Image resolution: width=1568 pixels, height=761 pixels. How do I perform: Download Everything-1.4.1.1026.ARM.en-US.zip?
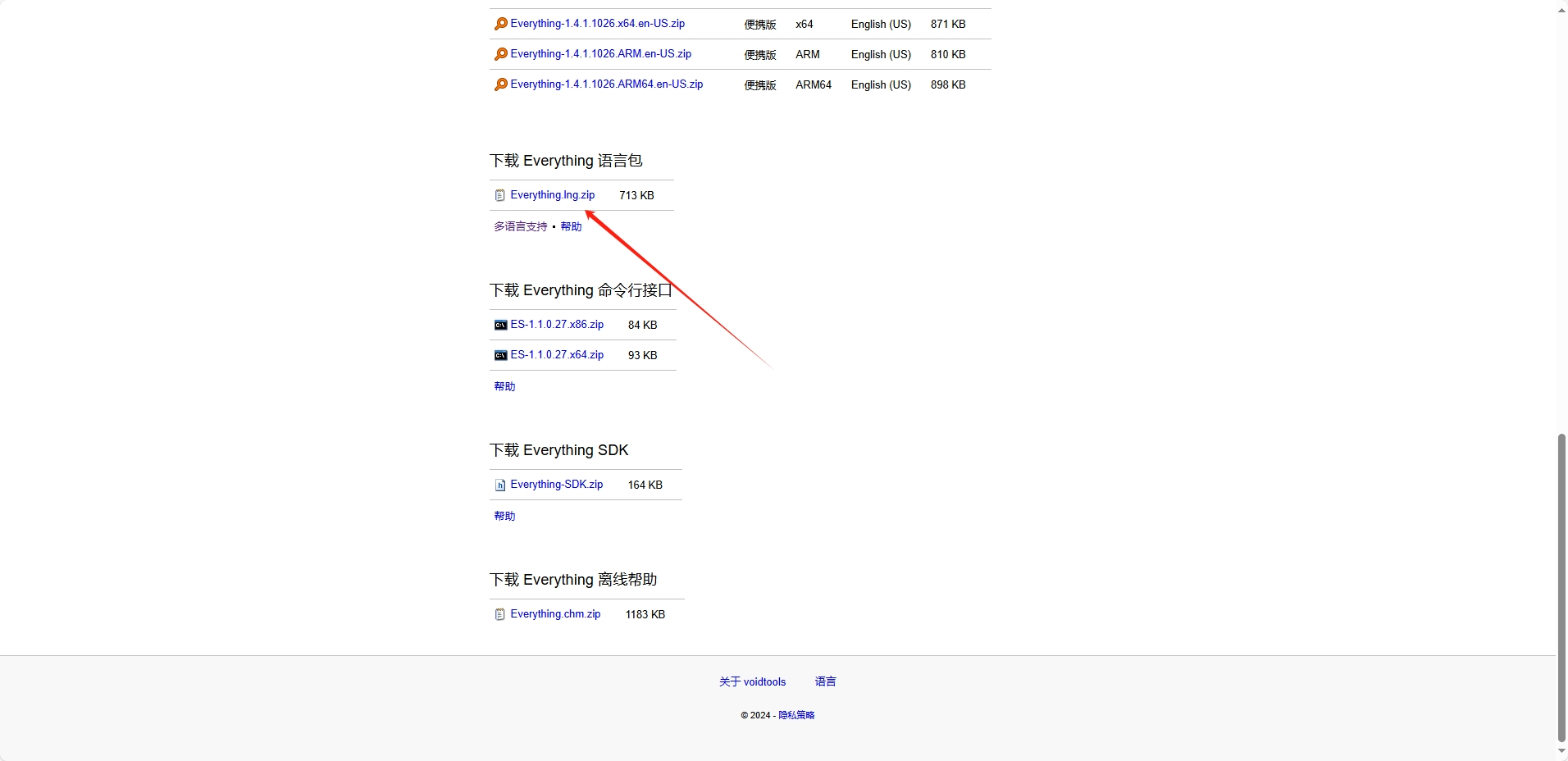tap(600, 54)
